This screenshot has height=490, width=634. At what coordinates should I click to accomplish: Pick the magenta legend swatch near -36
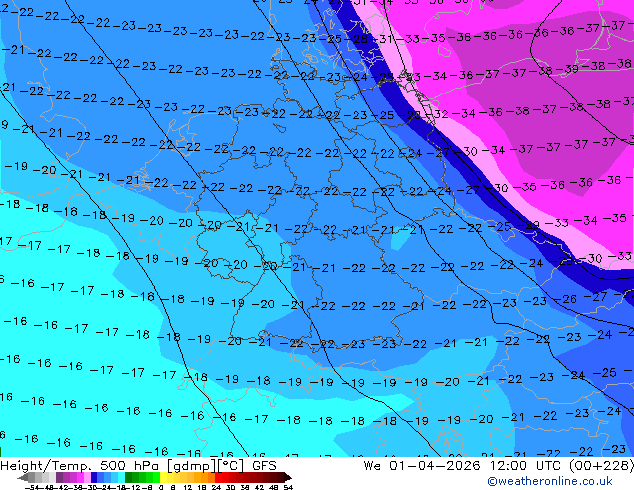pyautogui.click(x=80, y=477)
